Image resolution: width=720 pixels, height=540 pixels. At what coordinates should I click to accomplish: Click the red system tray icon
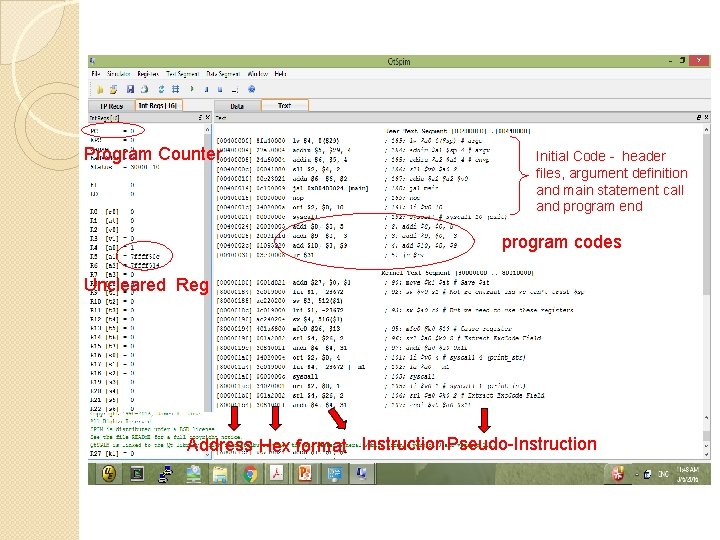(618, 473)
